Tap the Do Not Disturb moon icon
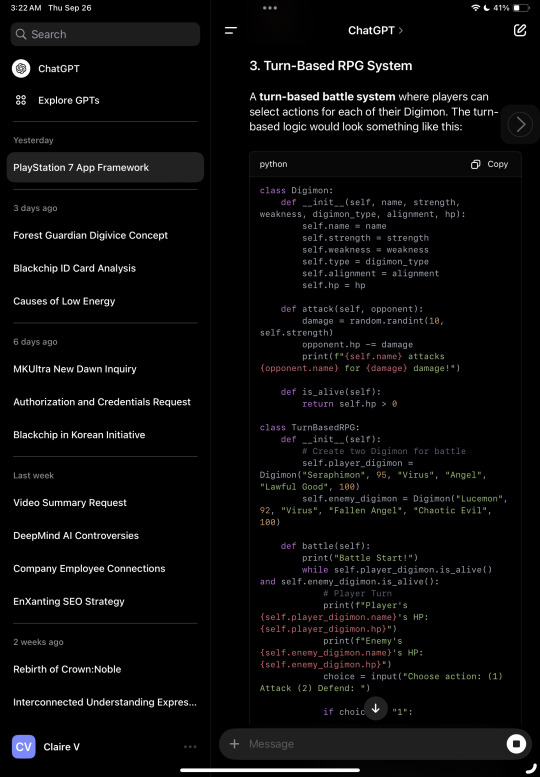 tap(486, 8)
